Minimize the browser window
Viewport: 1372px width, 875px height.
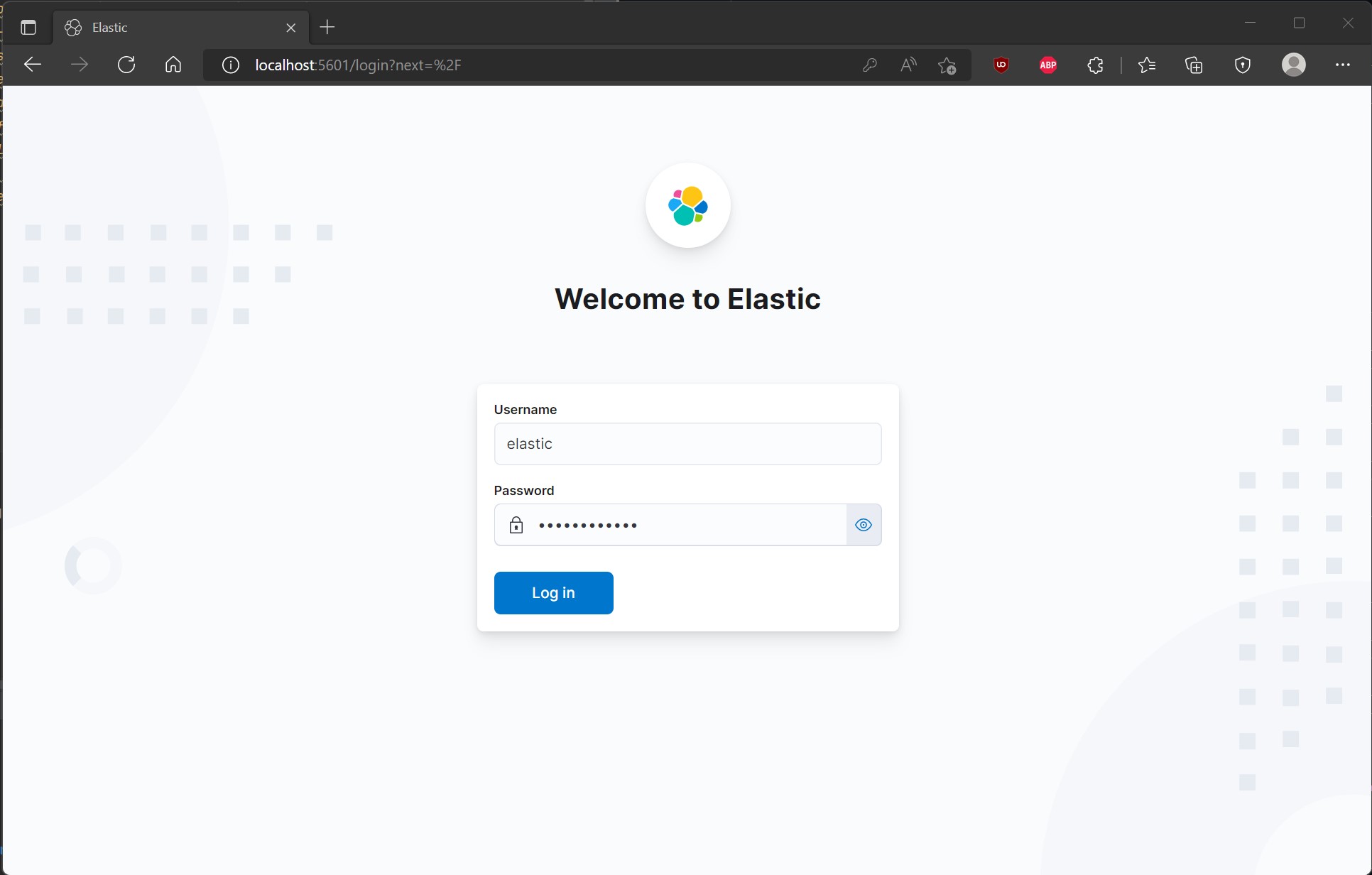[1251, 23]
